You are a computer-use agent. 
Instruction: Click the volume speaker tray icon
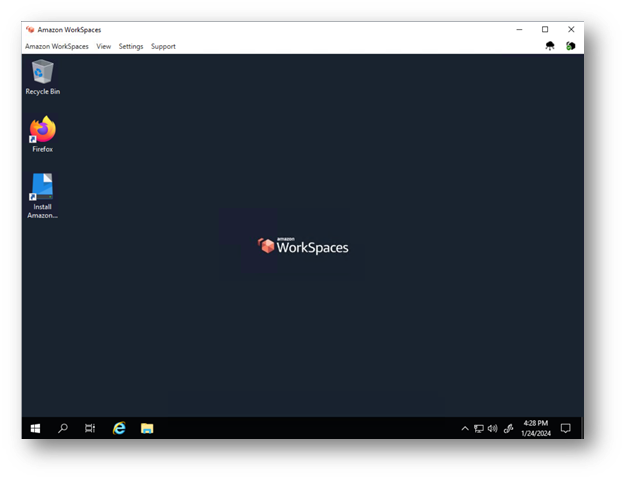click(x=493, y=428)
